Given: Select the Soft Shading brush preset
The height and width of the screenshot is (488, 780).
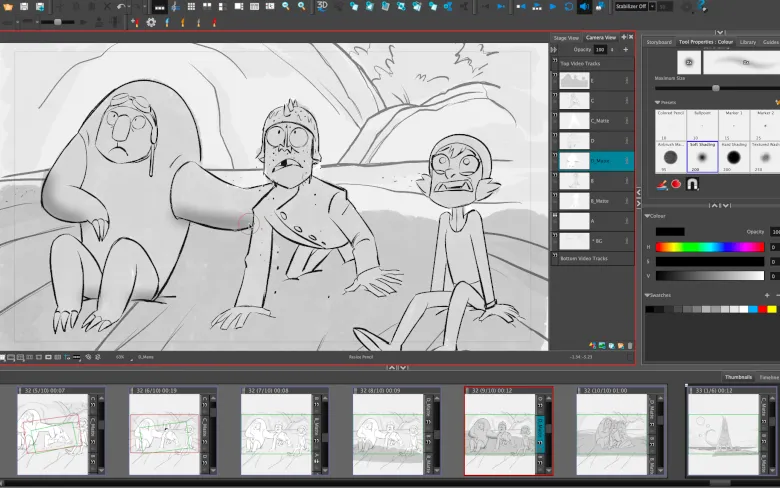Looking at the screenshot, I should point(702,157).
